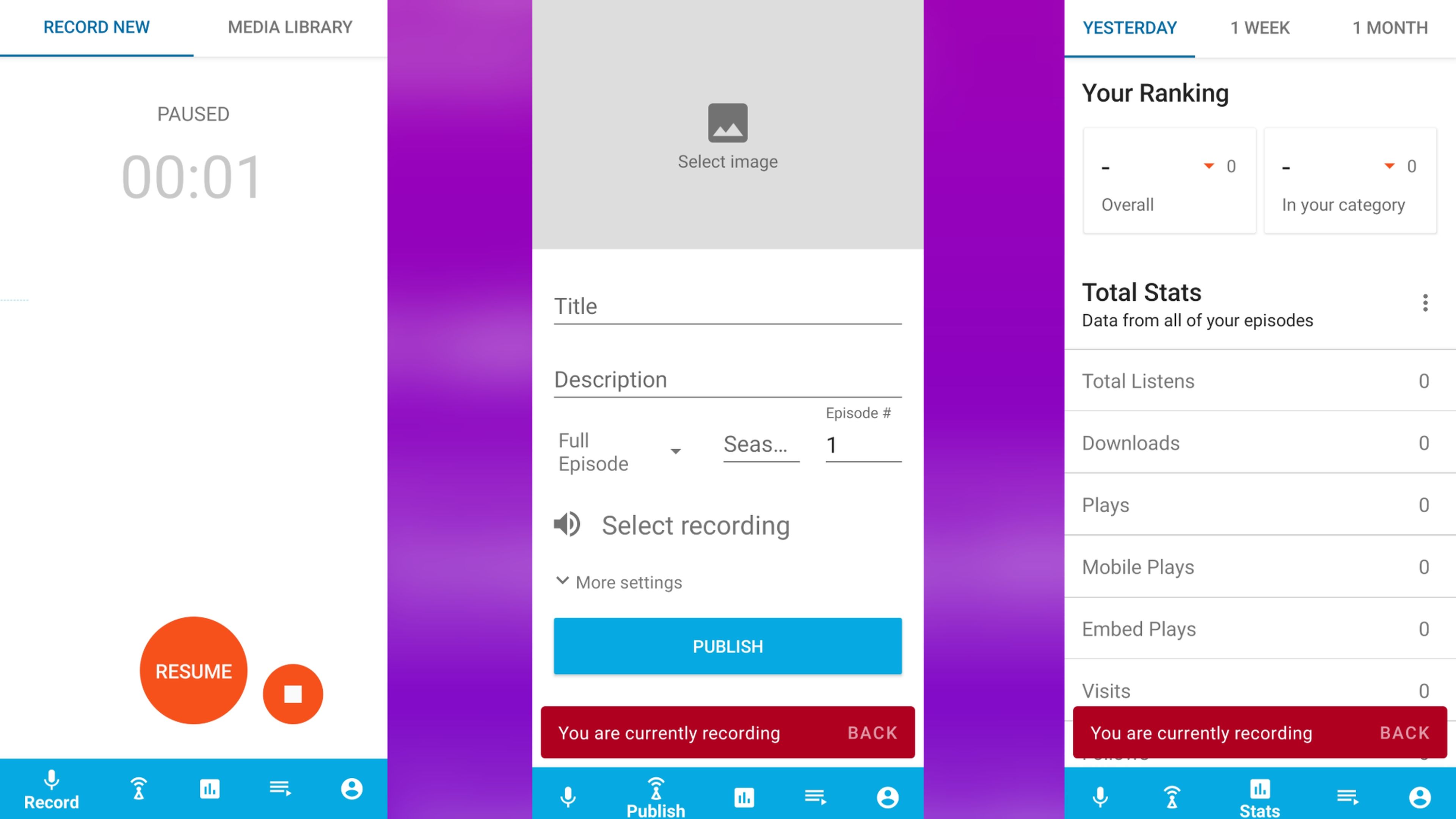Tap three-dot menu in Total Stats
The height and width of the screenshot is (819, 1456).
coord(1424,303)
